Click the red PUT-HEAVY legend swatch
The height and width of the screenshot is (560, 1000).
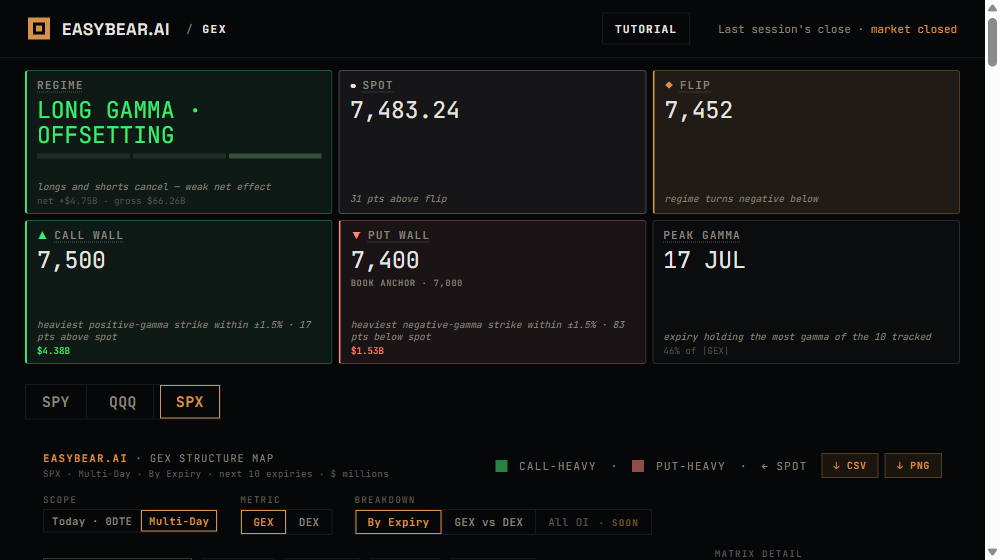tap(638, 466)
